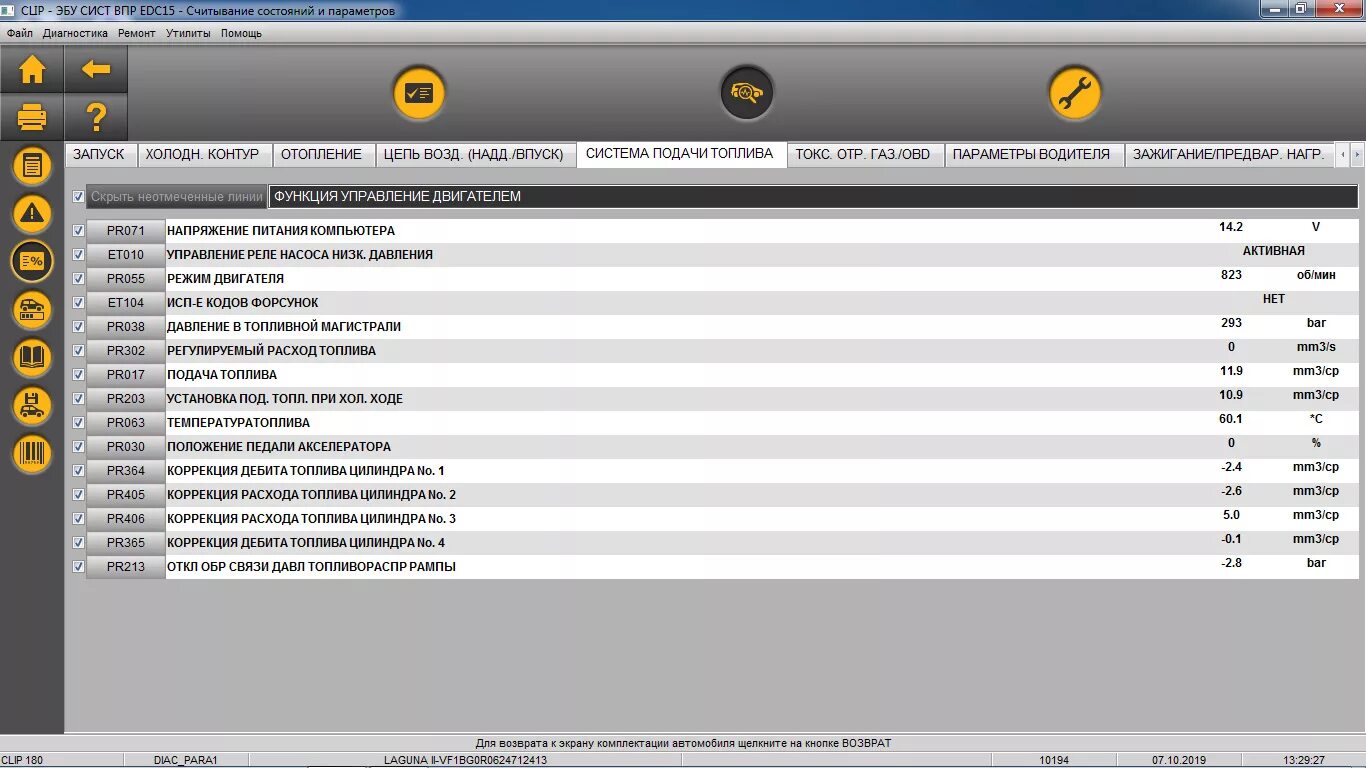The height and width of the screenshot is (768, 1366).
Task: Uncheck the PR203 row checkbox
Action: tap(79, 398)
